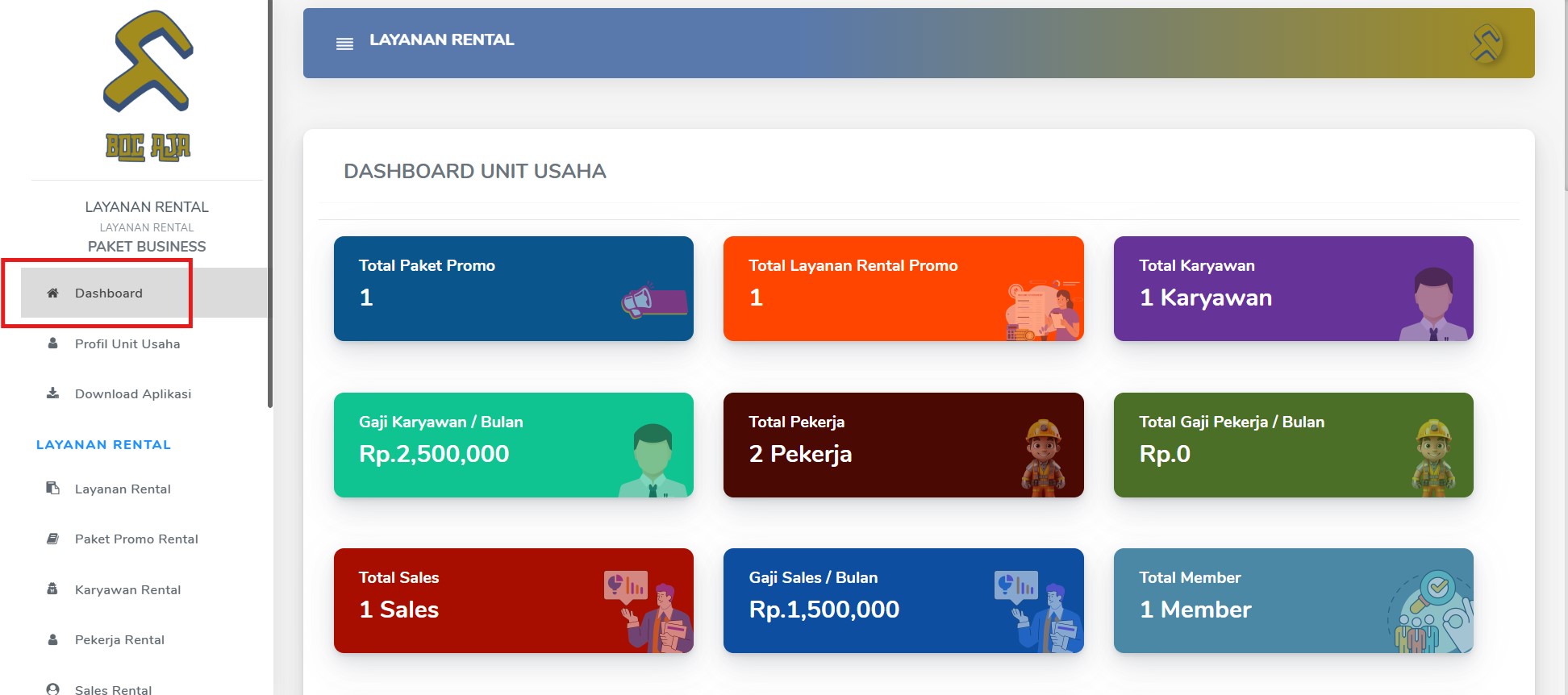Viewport: 1568px width, 695px height.
Task: Open the Total Pekerja card
Action: click(x=903, y=445)
